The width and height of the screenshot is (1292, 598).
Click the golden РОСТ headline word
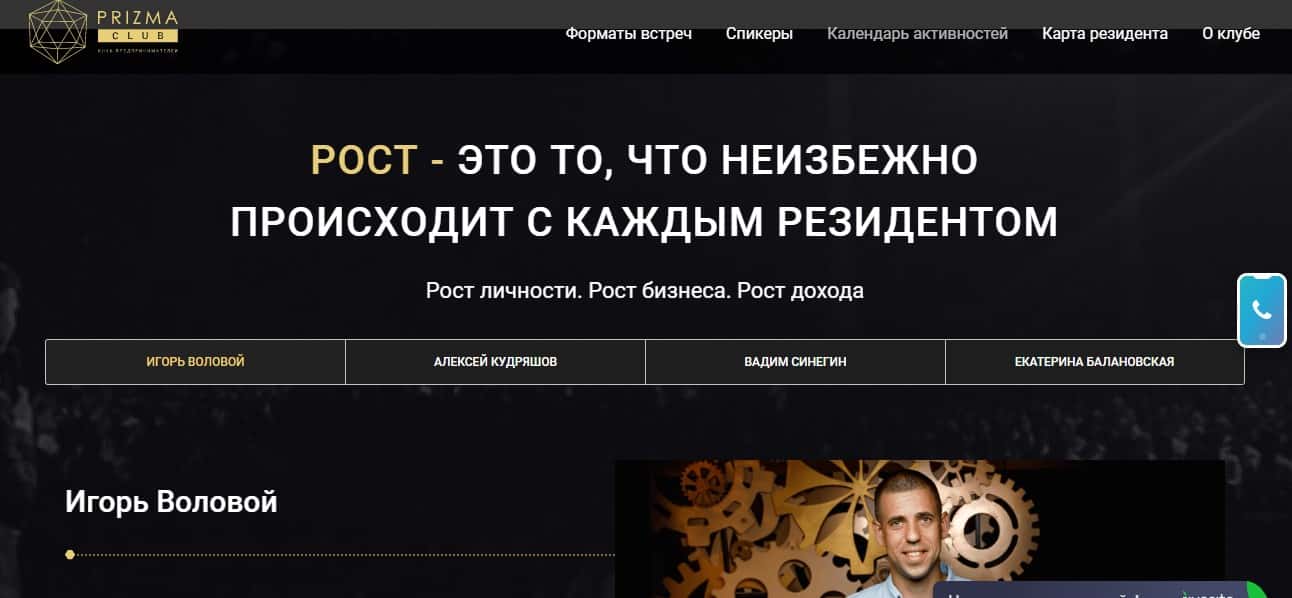(365, 160)
